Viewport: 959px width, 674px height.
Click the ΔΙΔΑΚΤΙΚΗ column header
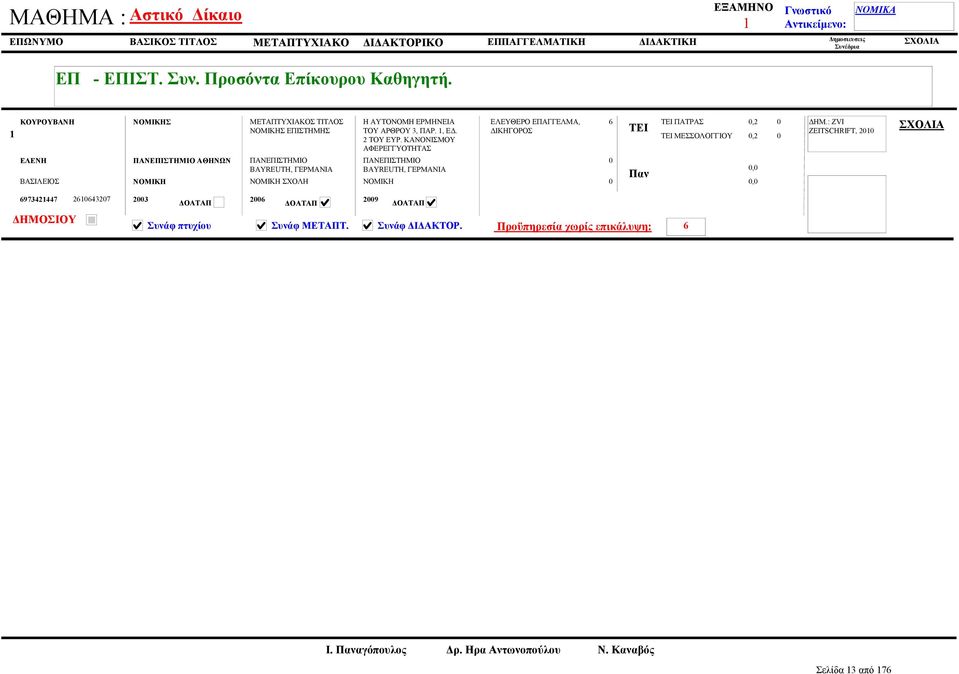(668, 42)
